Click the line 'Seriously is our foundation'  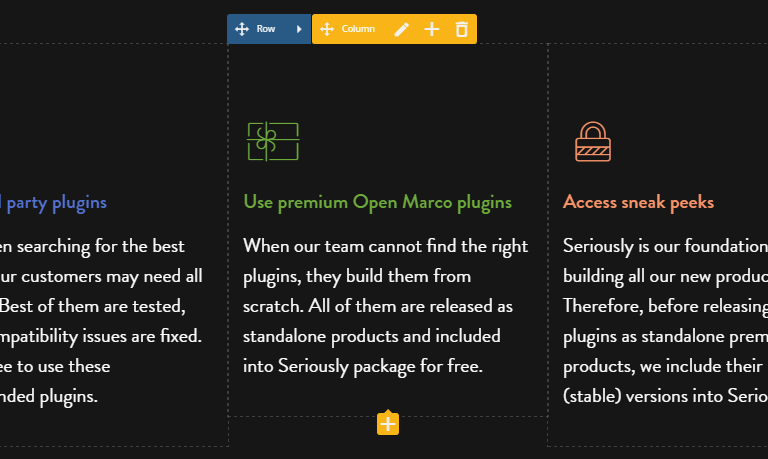coord(665,246)
